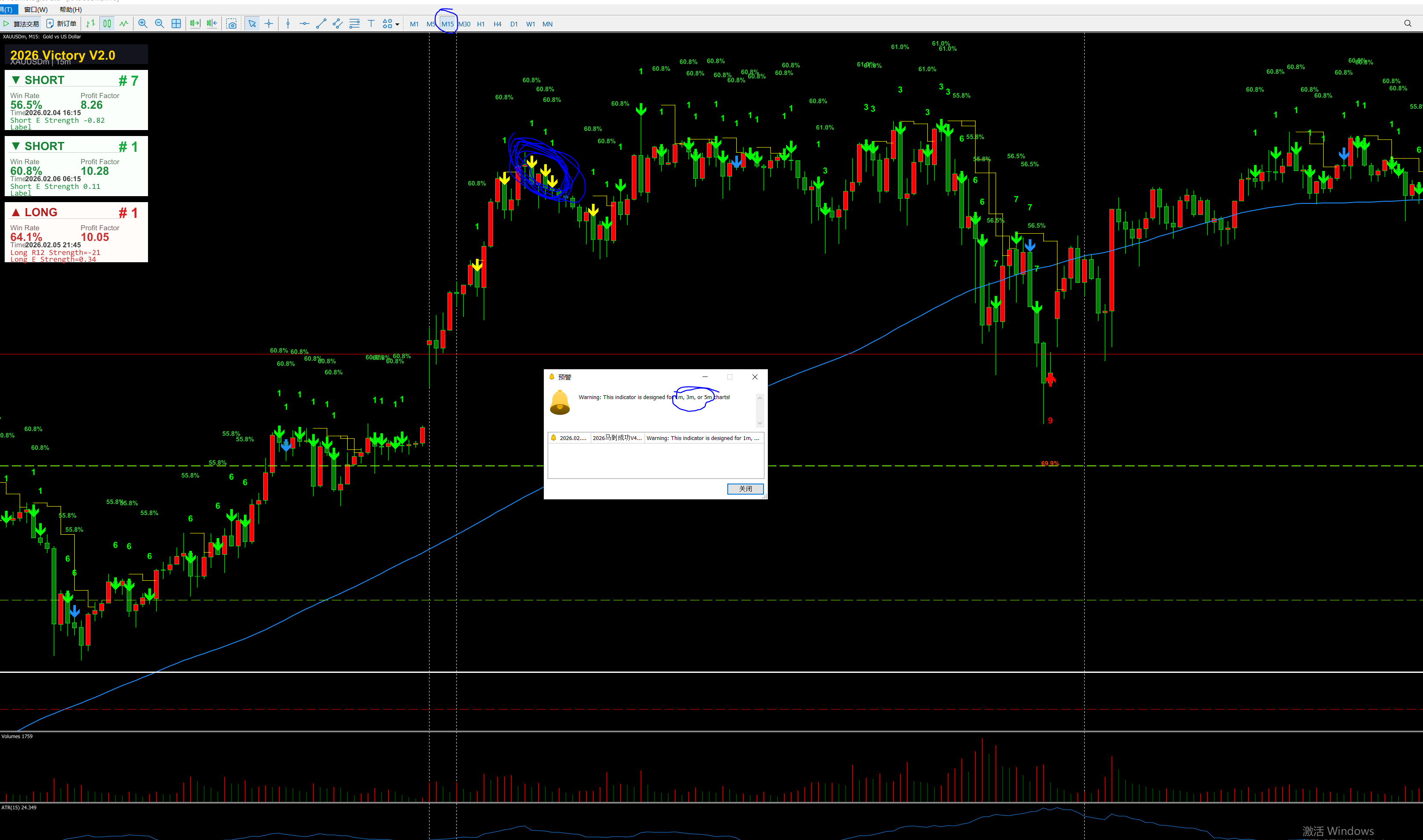Select the warning entry in alert list
1423x840 pixels.
click(655, 438)
